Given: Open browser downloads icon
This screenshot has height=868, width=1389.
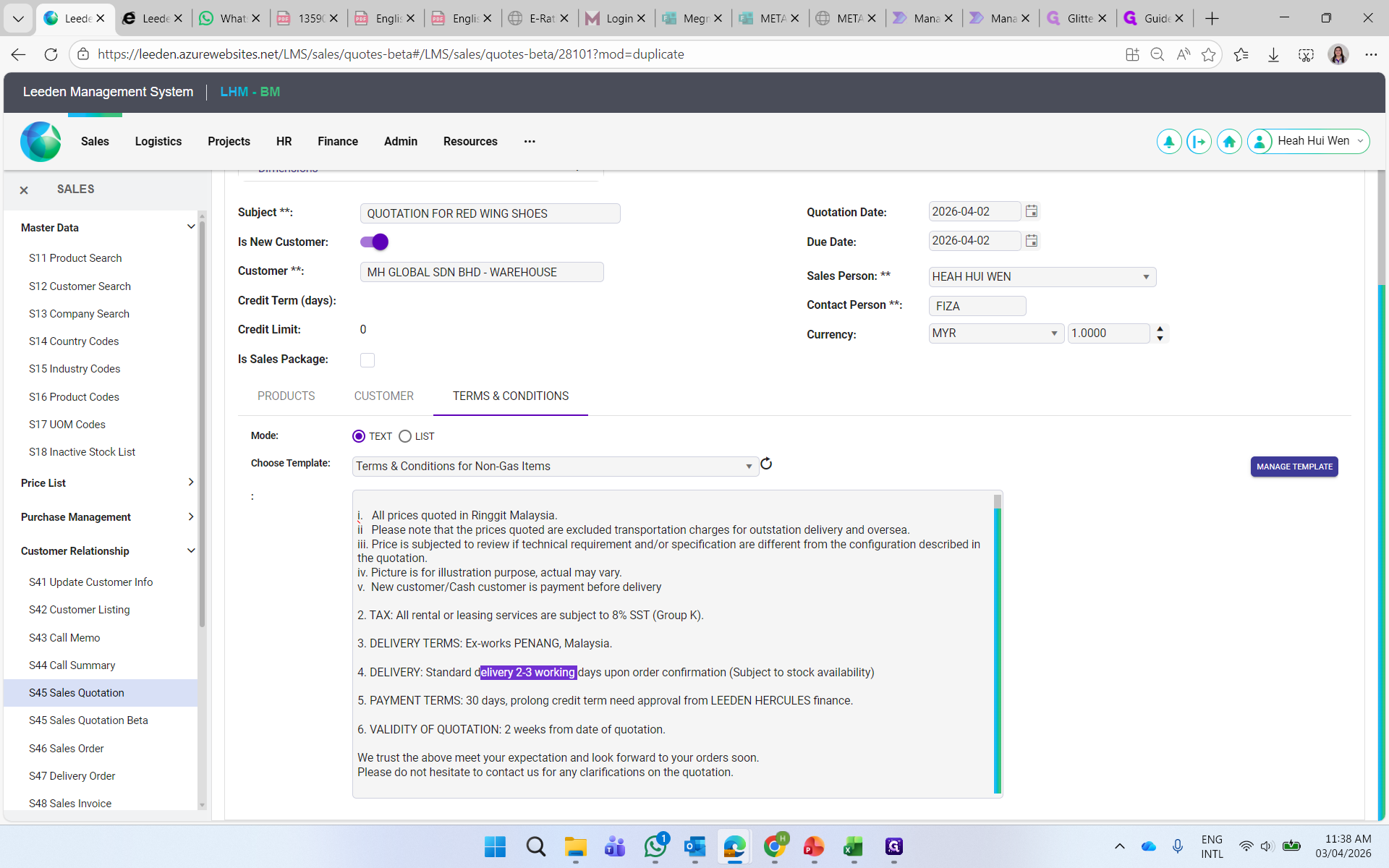Looking at the screenshot, I should point(1273,54).
